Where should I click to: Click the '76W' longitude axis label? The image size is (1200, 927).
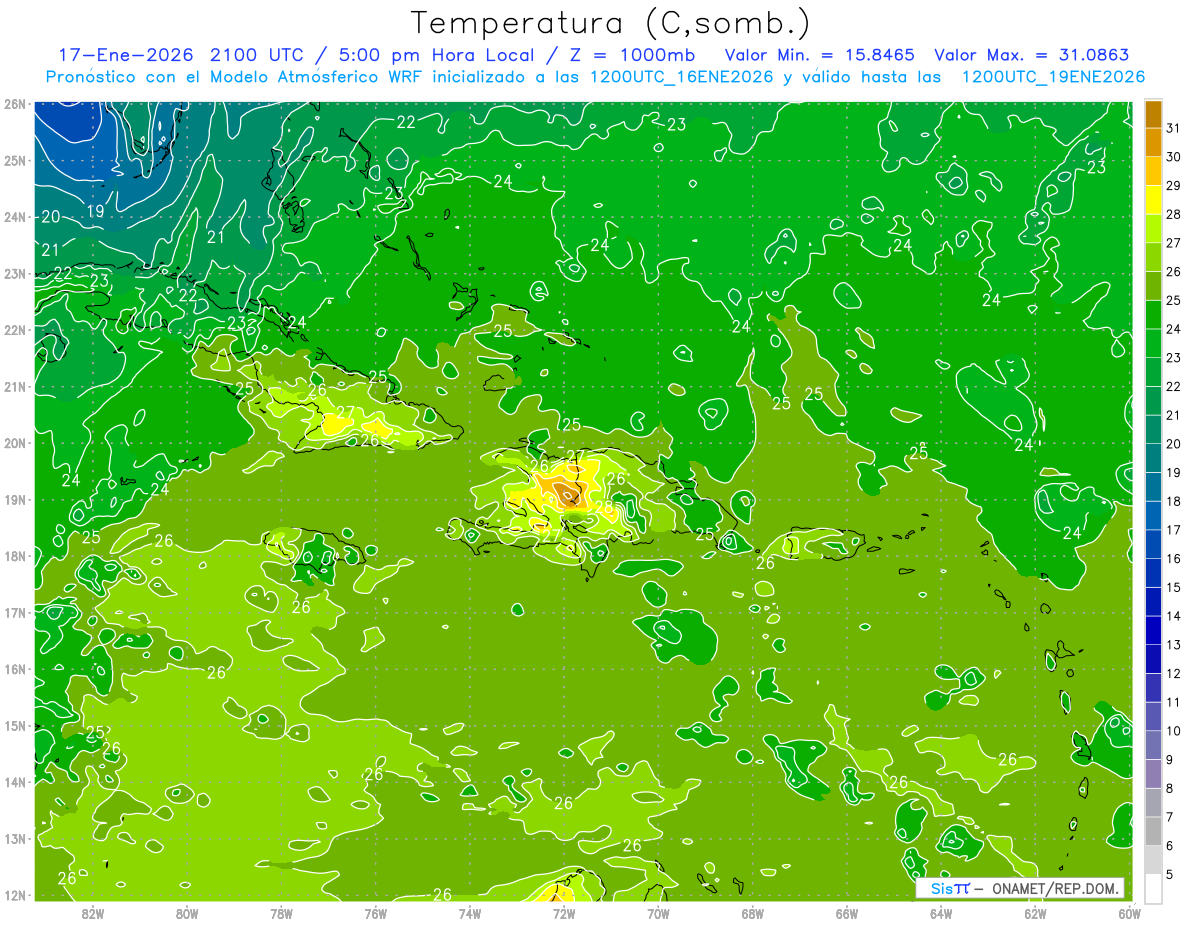[x=375, y=914]
